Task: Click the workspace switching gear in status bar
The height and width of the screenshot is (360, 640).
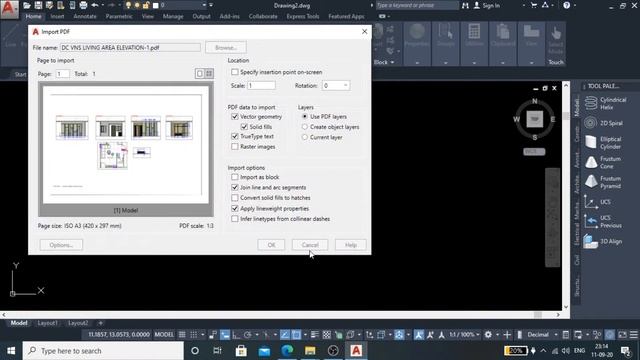Action: [x=488, y=335]
